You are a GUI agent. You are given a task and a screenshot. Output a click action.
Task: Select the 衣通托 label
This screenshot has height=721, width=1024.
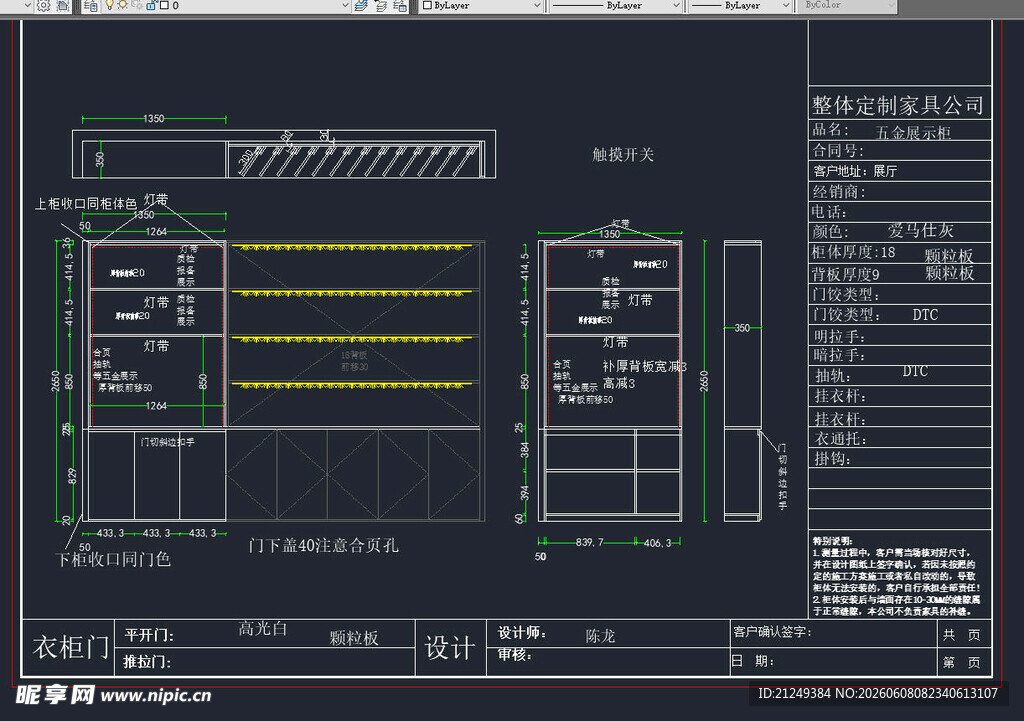point(840,439)
